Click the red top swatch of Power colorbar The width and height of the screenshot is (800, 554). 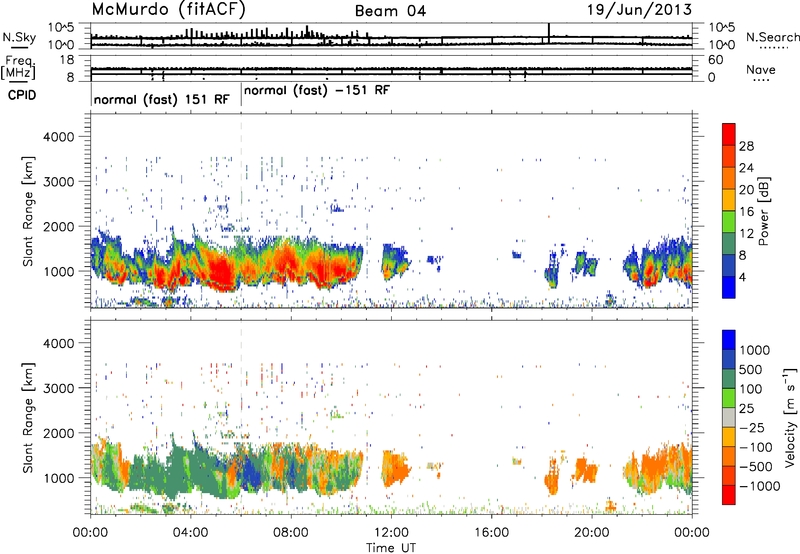(x=729, y=134)
